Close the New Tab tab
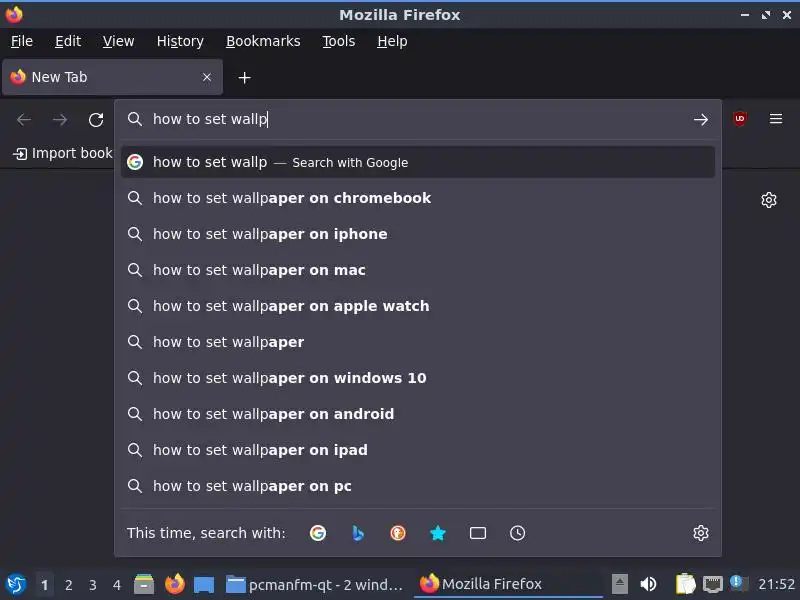Image resolution: width=800 pixels, height=600 pixels. click(x=207, y=77)
